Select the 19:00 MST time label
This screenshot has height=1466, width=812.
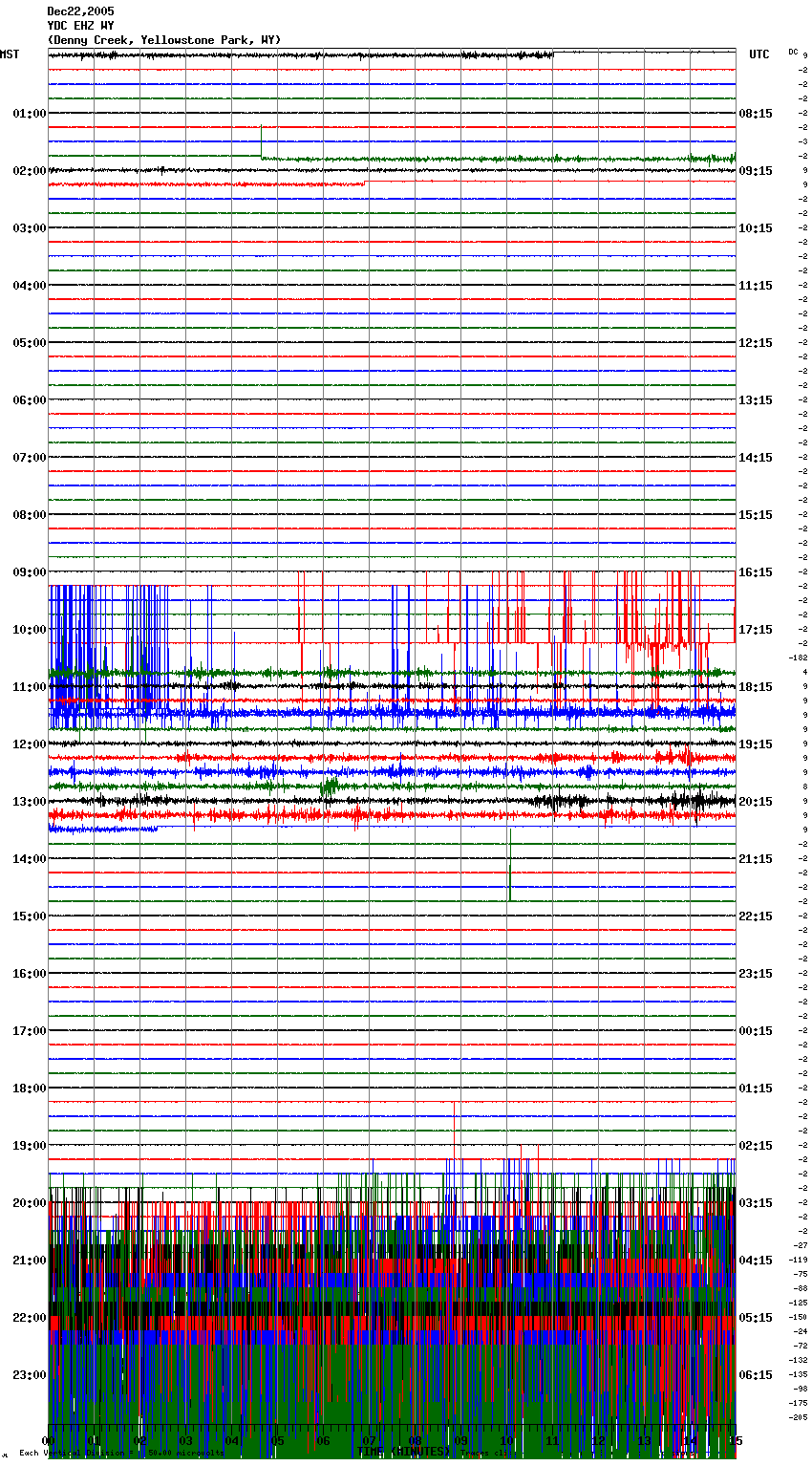click(30, 1146)
